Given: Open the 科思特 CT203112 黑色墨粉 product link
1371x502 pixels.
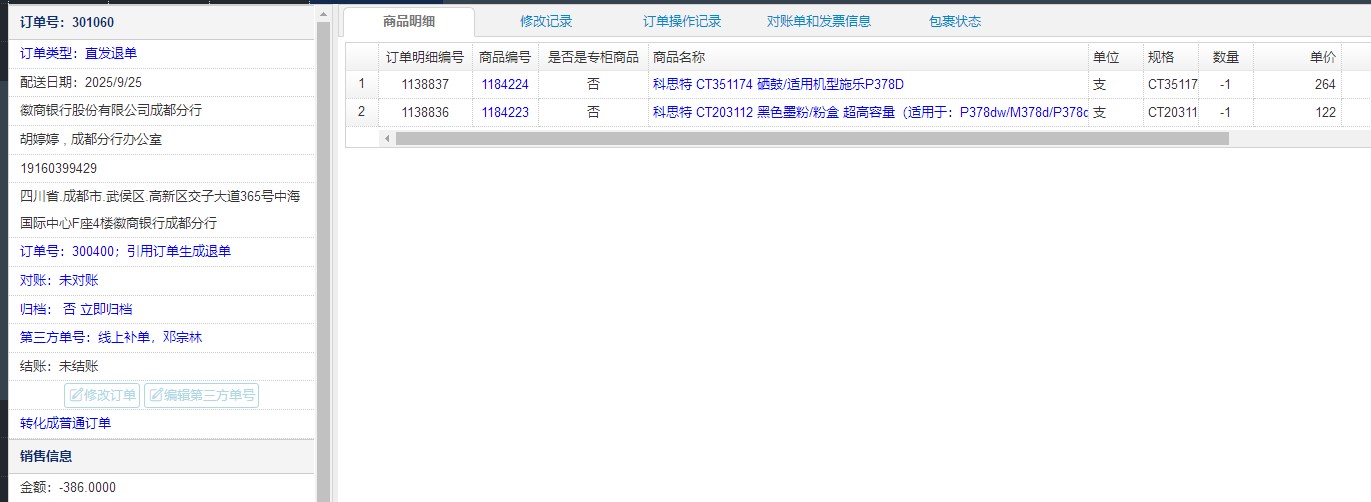Looking at the screenshot, I should pos(869,112).
